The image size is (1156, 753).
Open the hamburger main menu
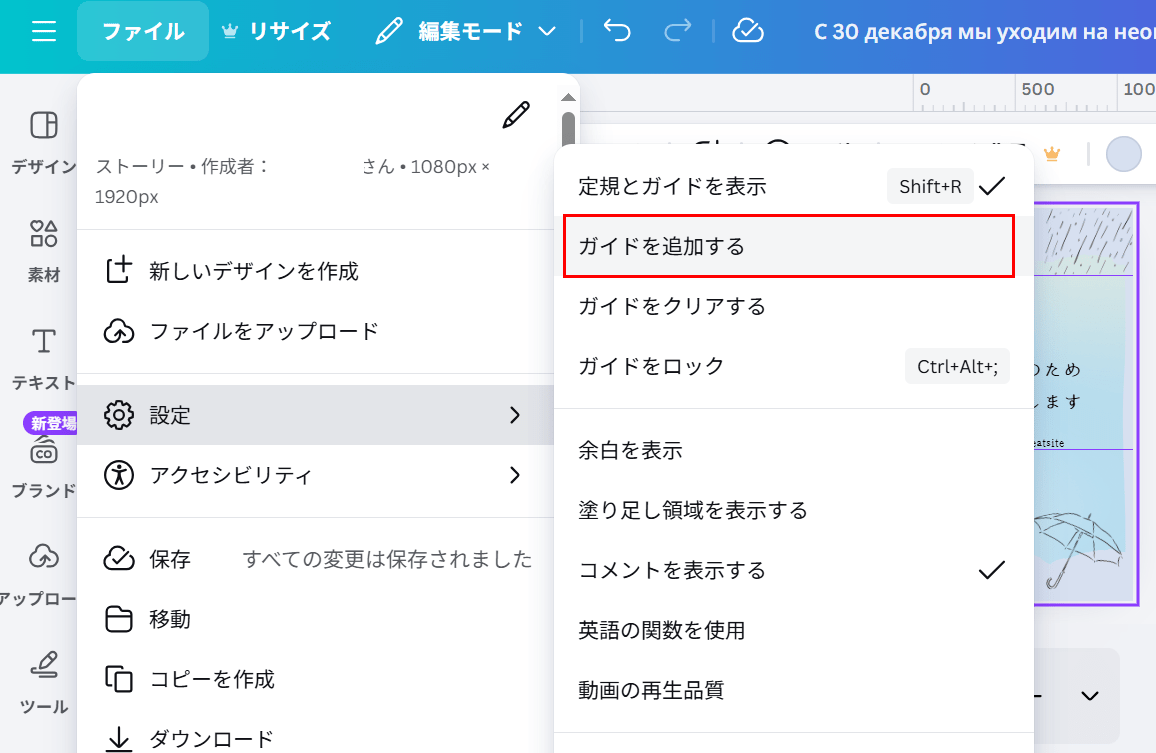[43, 31]
